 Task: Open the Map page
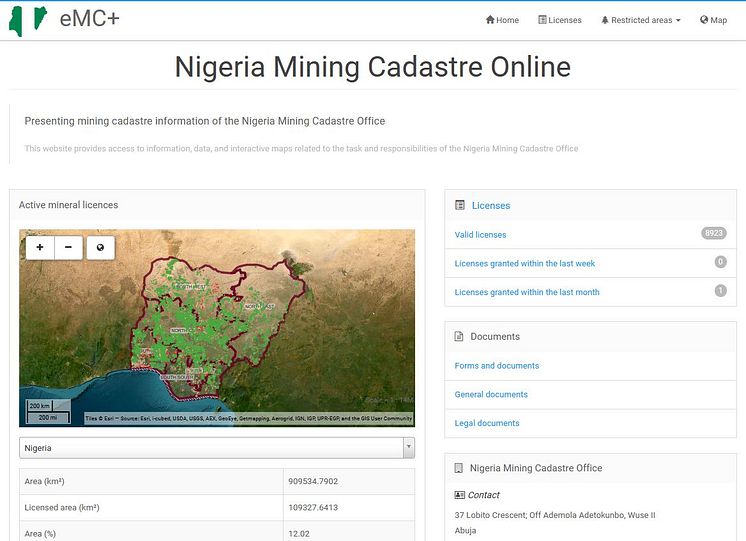[x=713, y=20]
